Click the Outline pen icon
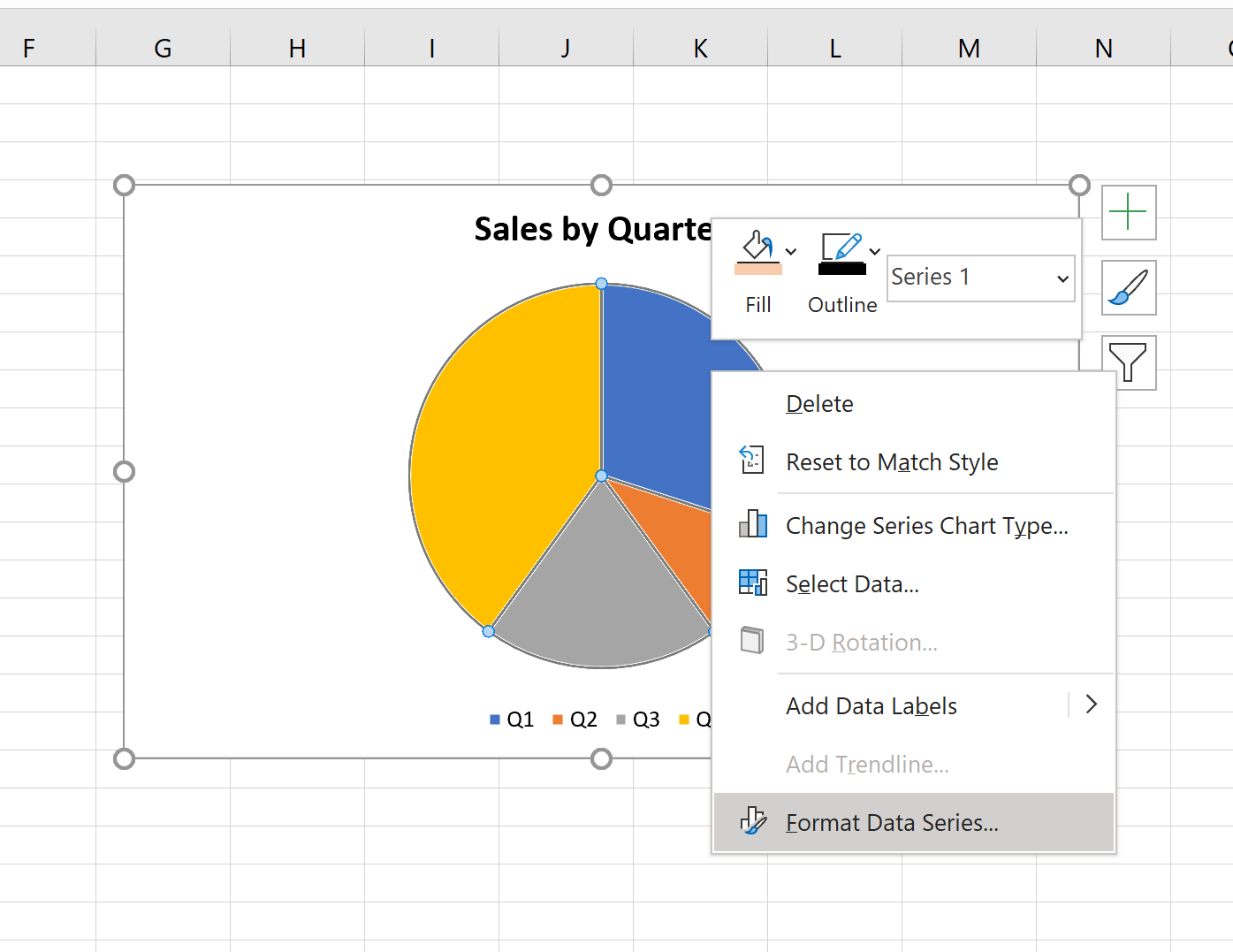This screenshot has width=1233, height=952. 841,251
